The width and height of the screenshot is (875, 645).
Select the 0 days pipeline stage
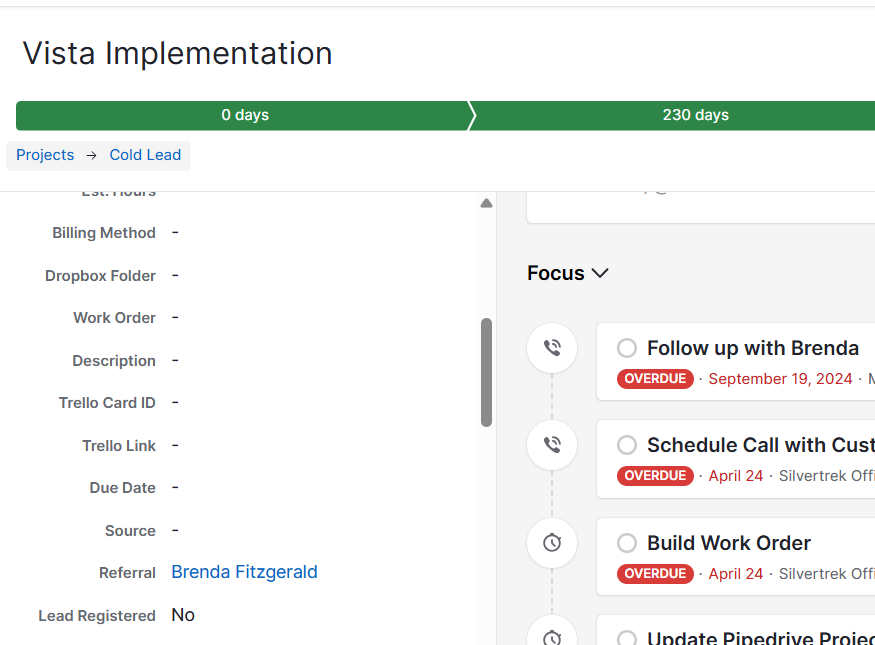pos(244,115)
